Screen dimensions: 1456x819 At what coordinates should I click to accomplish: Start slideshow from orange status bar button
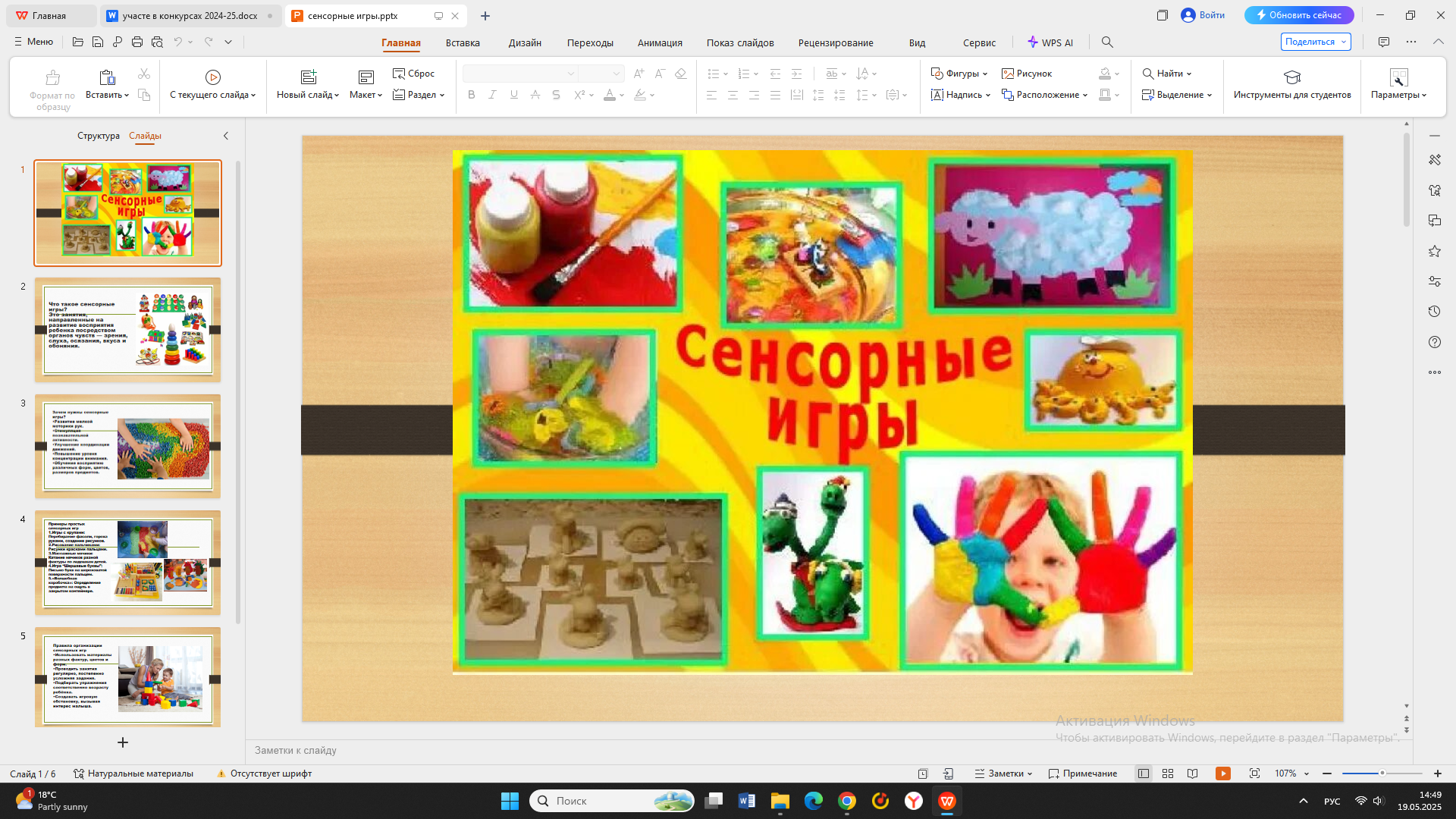tap(1222, 773)
